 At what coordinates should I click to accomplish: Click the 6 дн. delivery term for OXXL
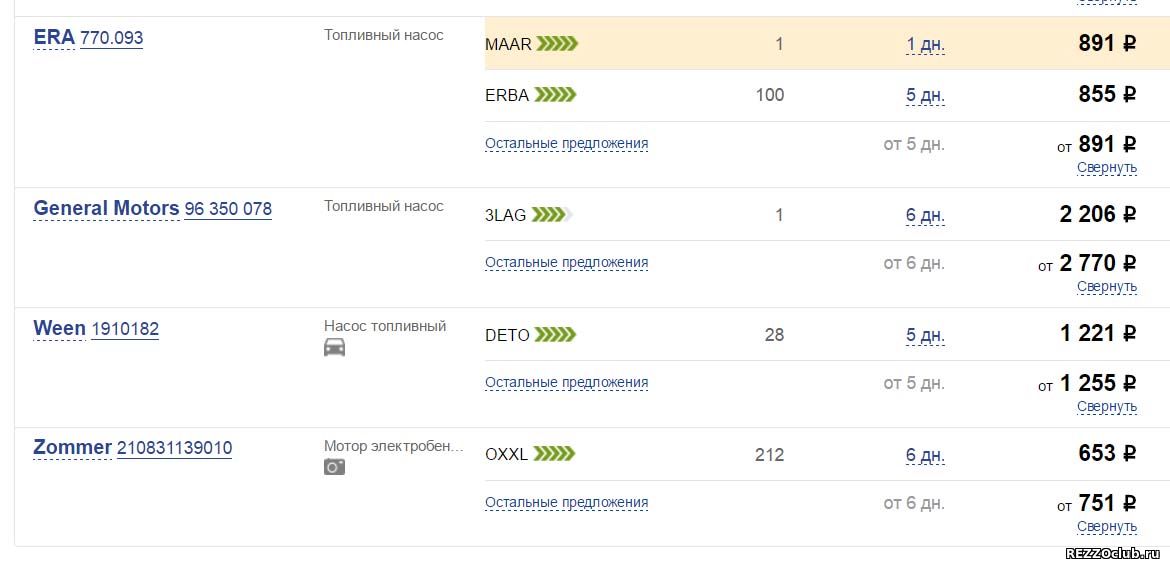[x=925, y=454]
